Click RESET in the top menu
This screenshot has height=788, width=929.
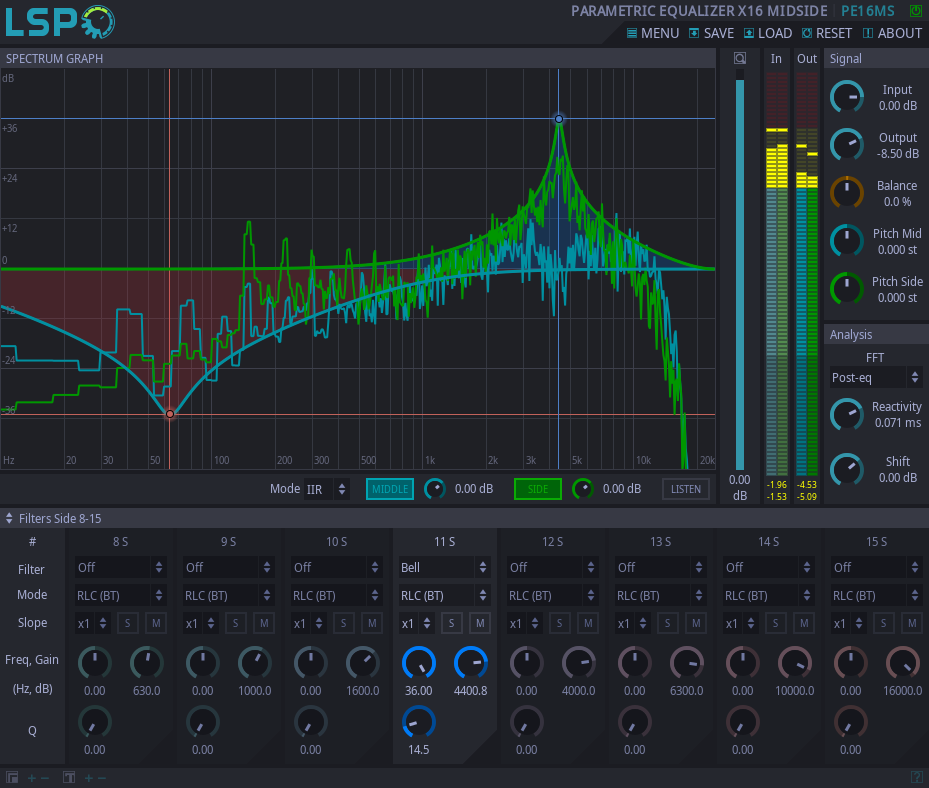tap(827, 33)
